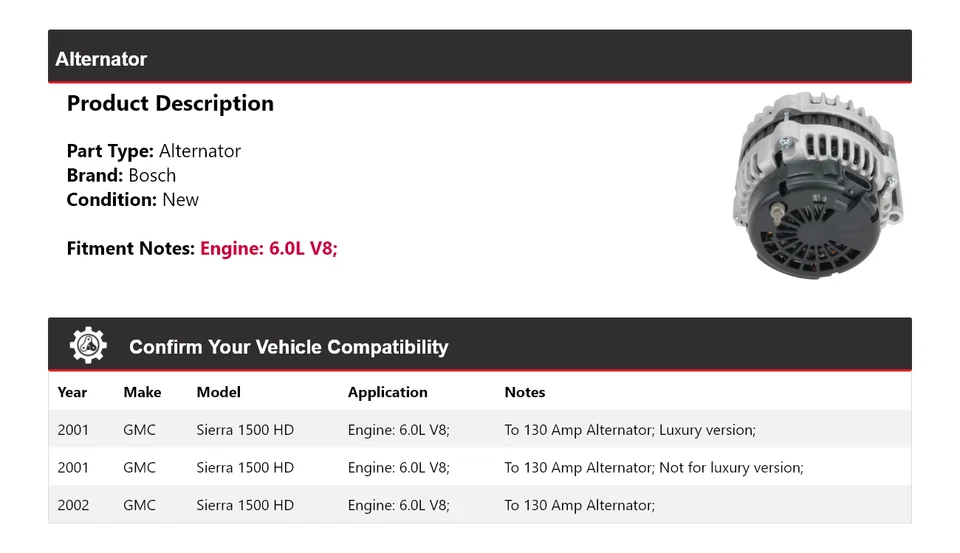Sort by the Year column header
The image size is (960, 553).
72,392
